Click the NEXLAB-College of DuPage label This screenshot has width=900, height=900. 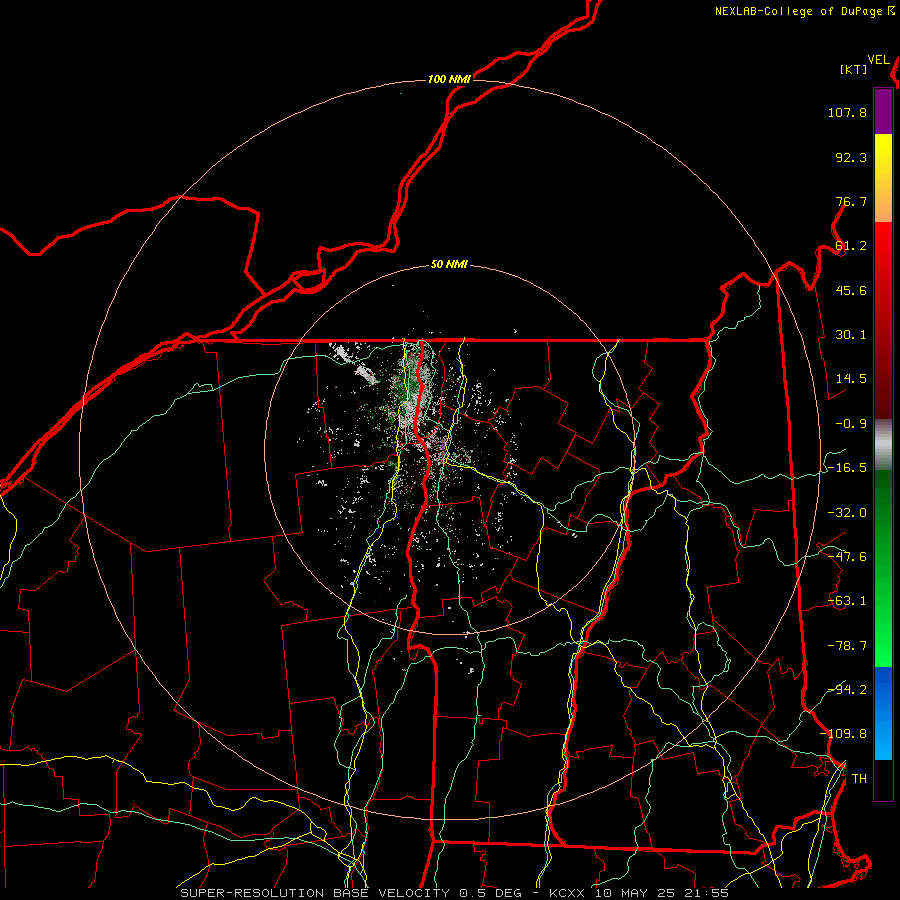[804, 11]
